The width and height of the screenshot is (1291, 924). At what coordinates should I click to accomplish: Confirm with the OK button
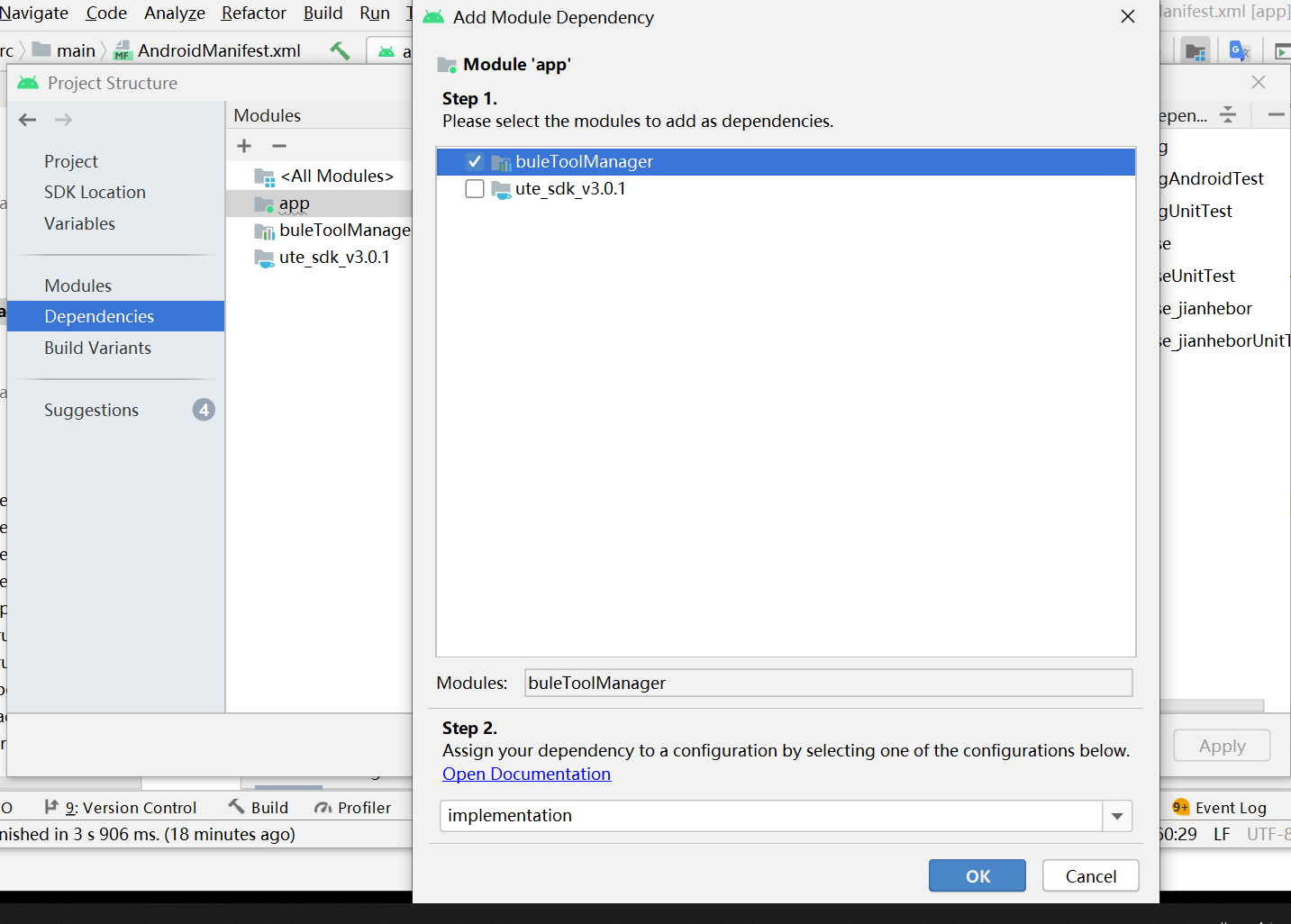[x=977, y=876]
